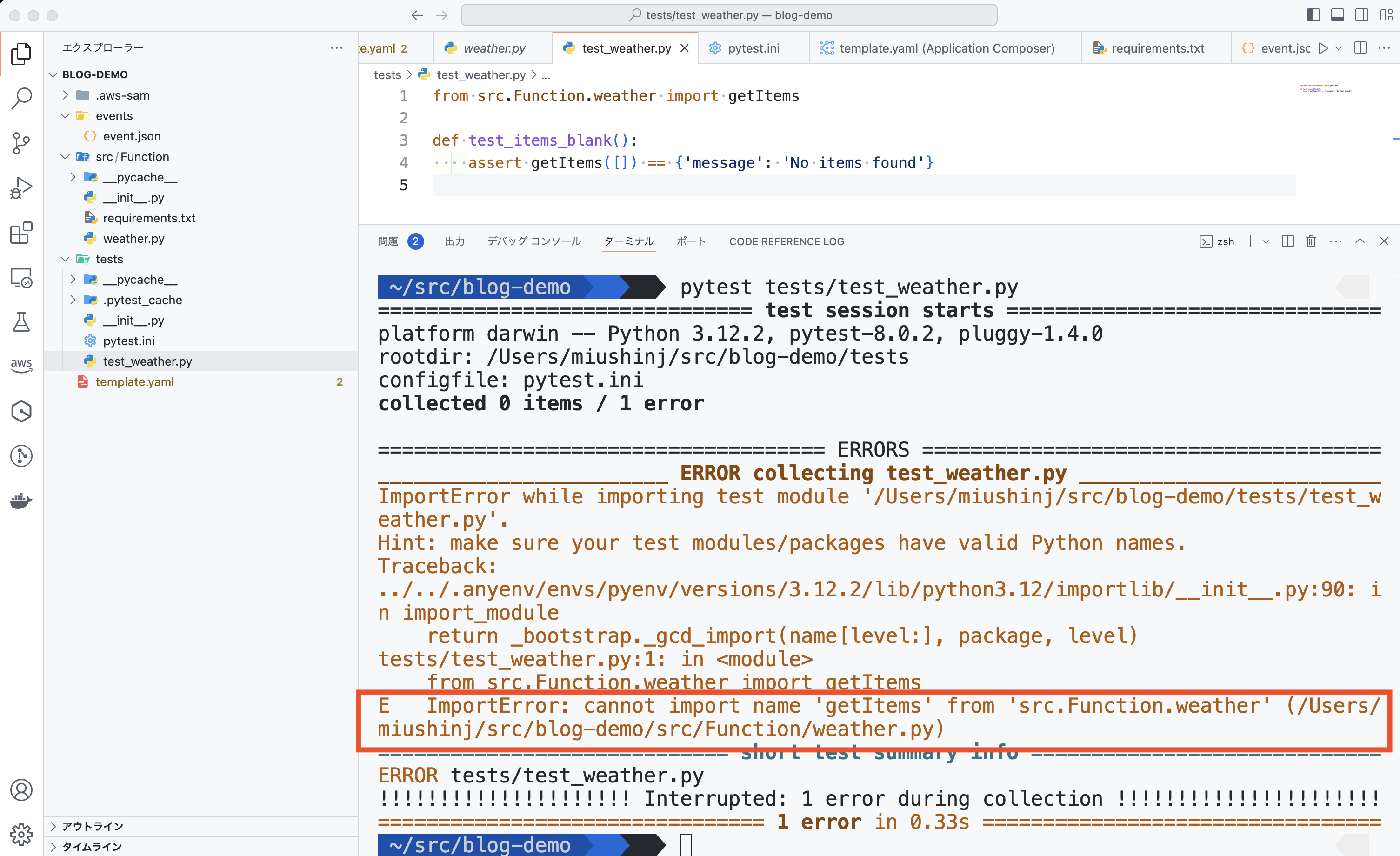Open the Explorer header More Actions ellipsis
Viewport: 1400px width, 856px height.
pos(336,48)
